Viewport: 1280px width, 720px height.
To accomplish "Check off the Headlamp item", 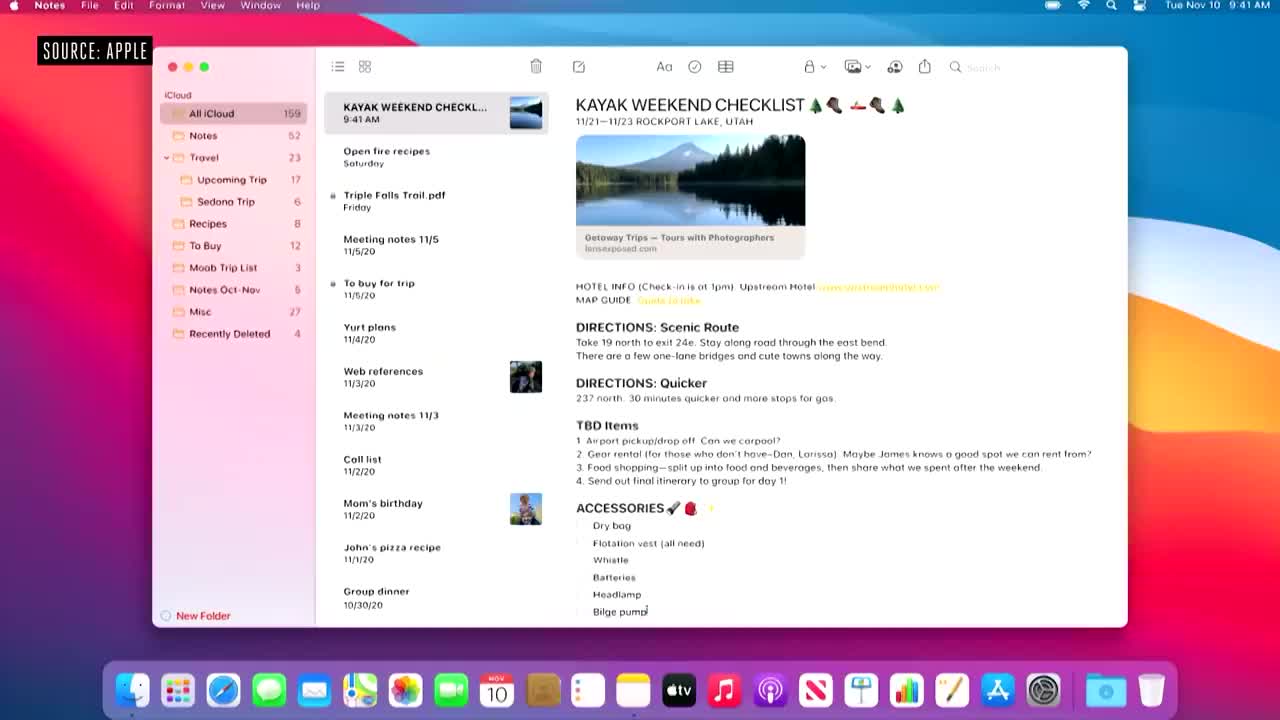I will pos(581,594).
